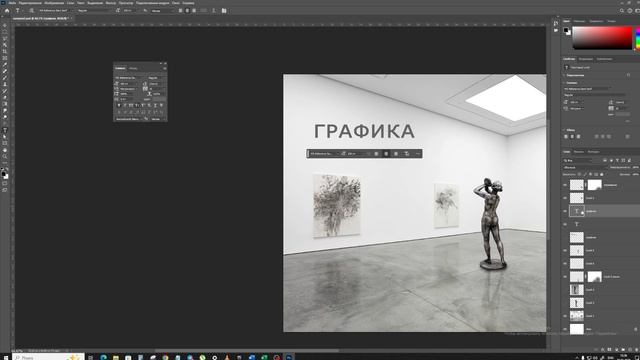This screenshot has width=640, height=360.
Task: Select the Rectangle shape tool
Action: (x=5, y=143)
